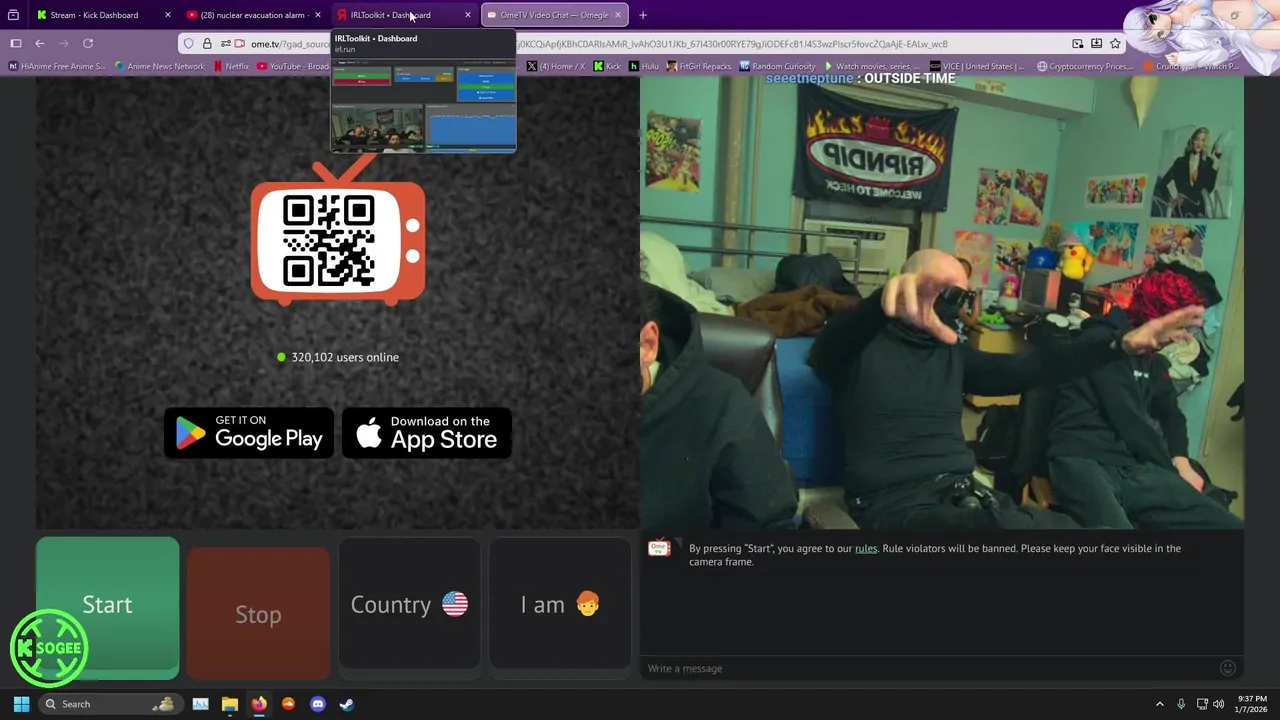Click the webcam video feed
The width and height of the screenshot is (1280, 720).
(942, 303)
